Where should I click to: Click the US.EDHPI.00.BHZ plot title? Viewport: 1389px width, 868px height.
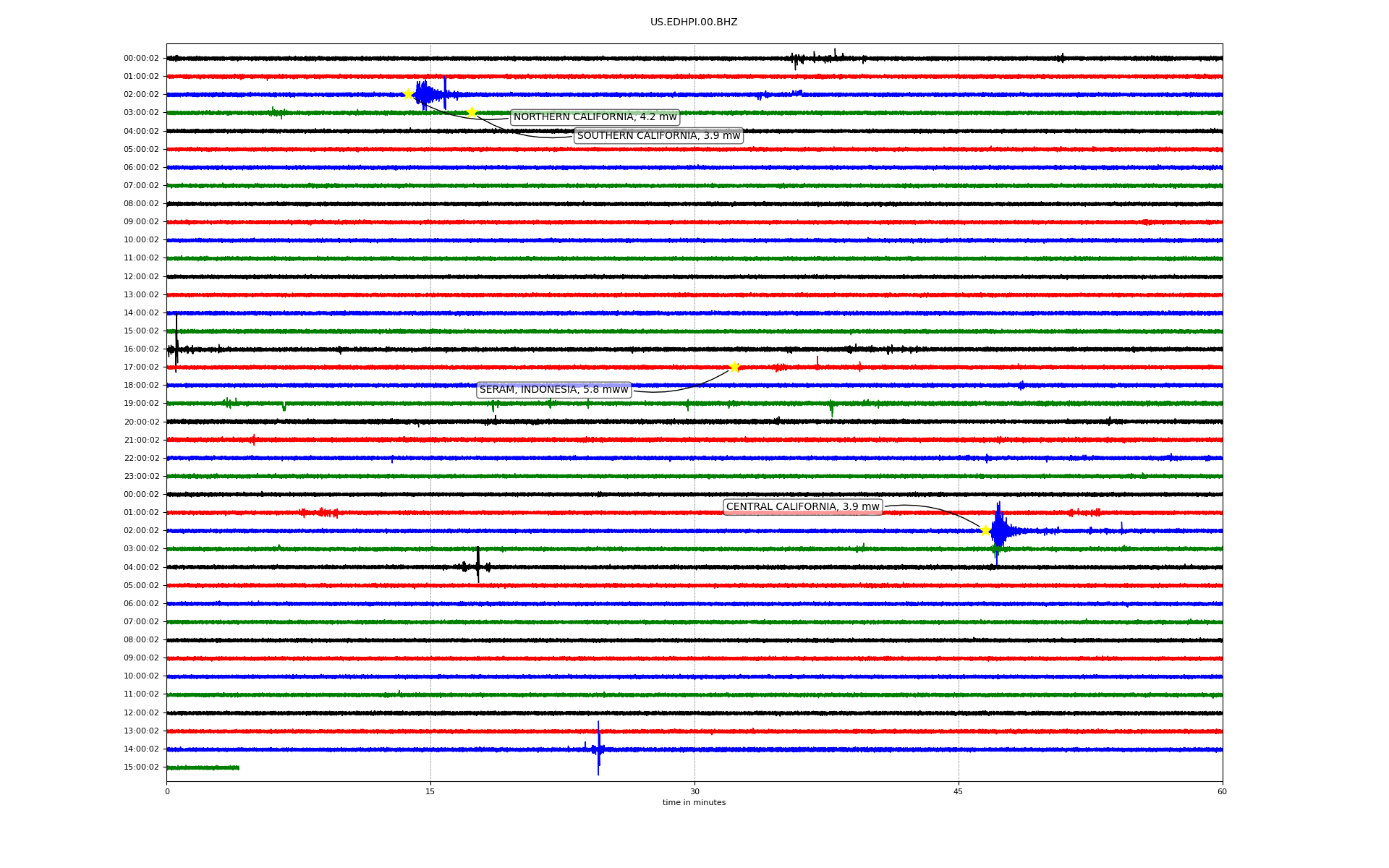coord(694,22)
